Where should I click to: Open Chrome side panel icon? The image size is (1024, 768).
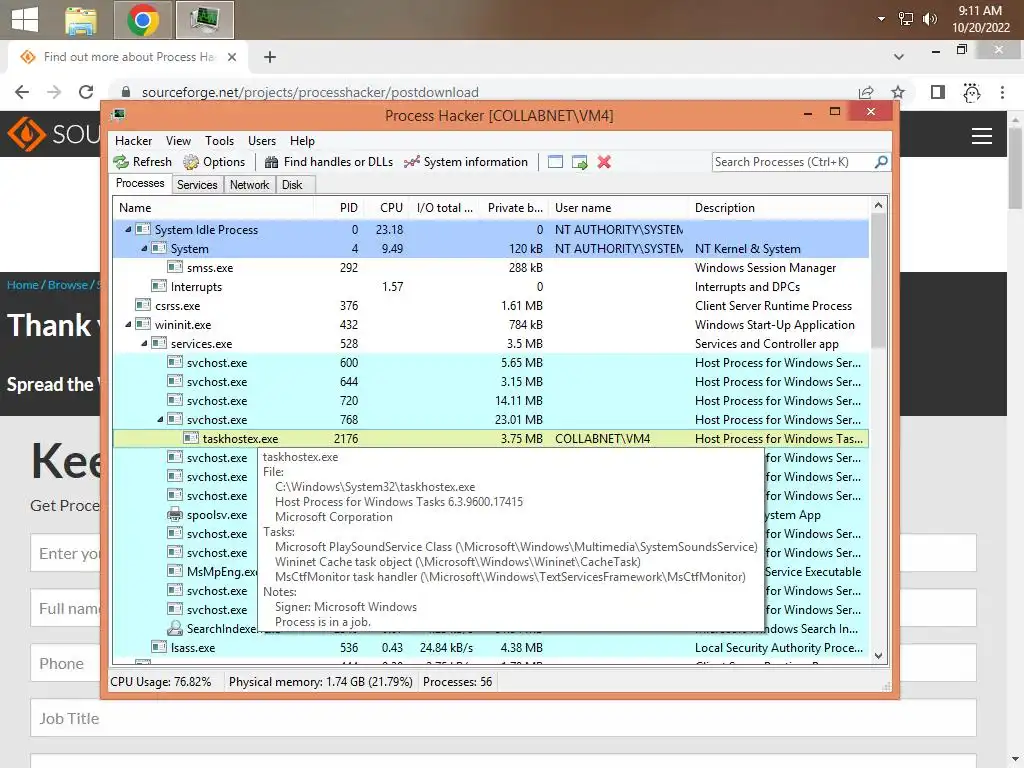point(938,92)
